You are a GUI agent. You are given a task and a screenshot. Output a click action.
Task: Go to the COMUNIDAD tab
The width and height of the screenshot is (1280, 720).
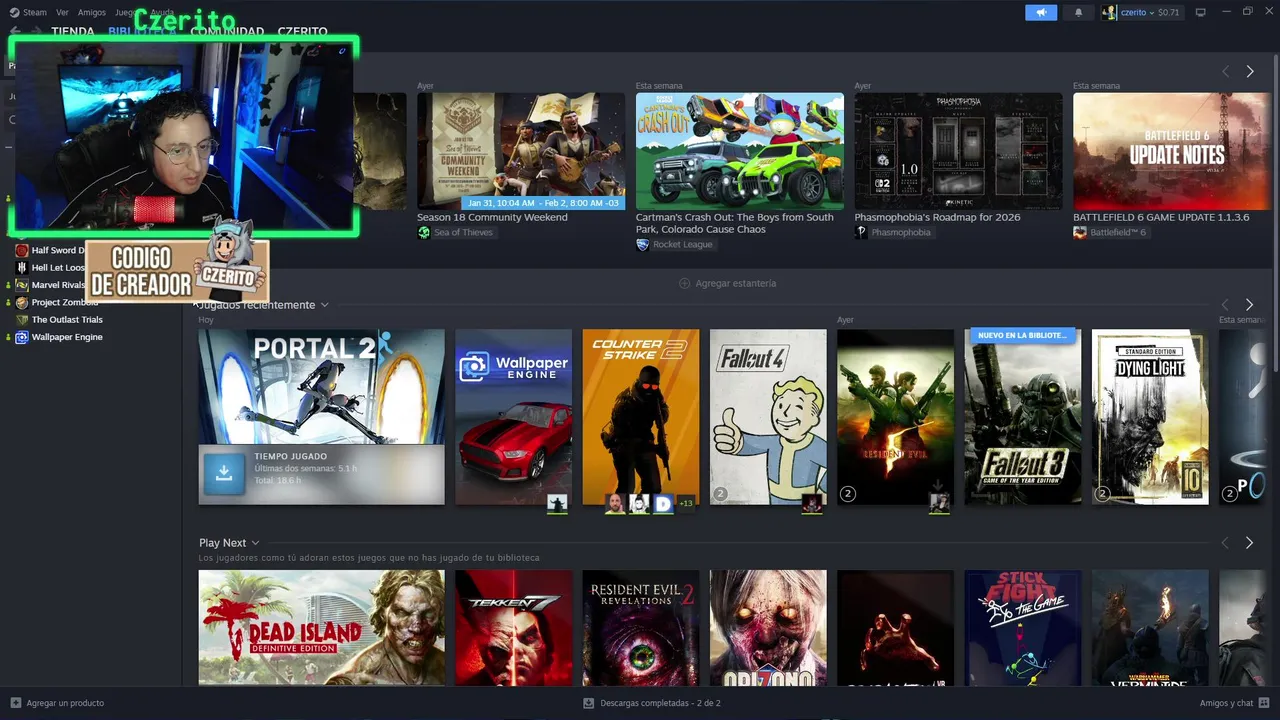[227, 32]
